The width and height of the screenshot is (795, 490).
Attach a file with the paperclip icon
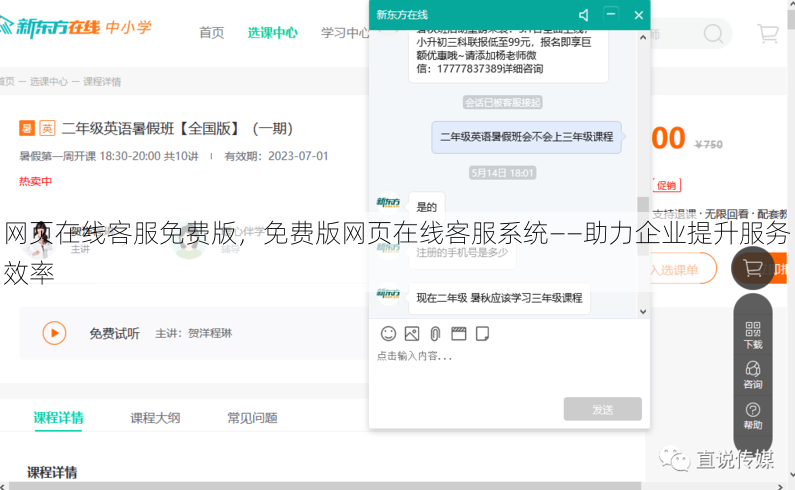coord(435,333)
